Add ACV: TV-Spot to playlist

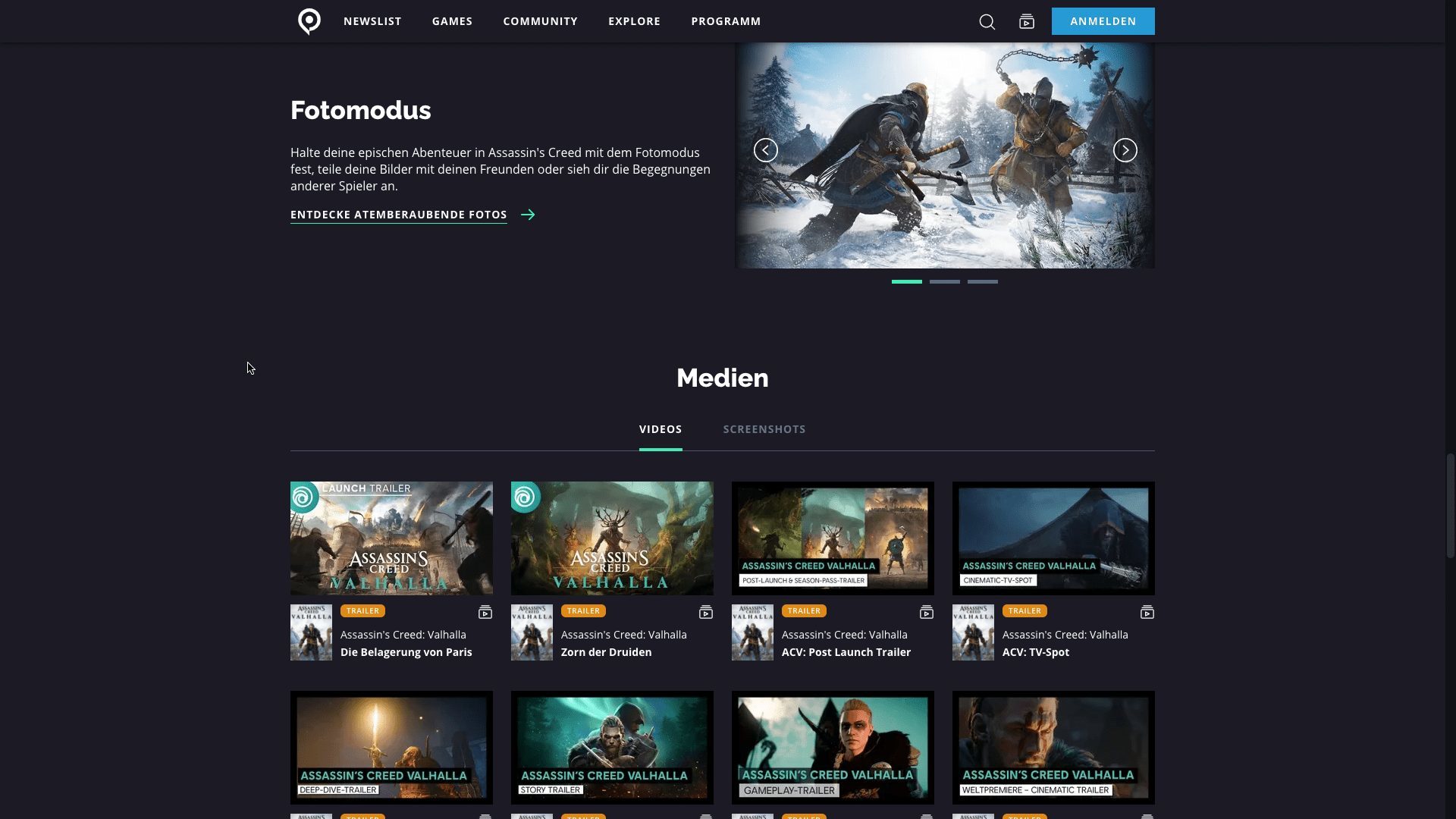1147,612
